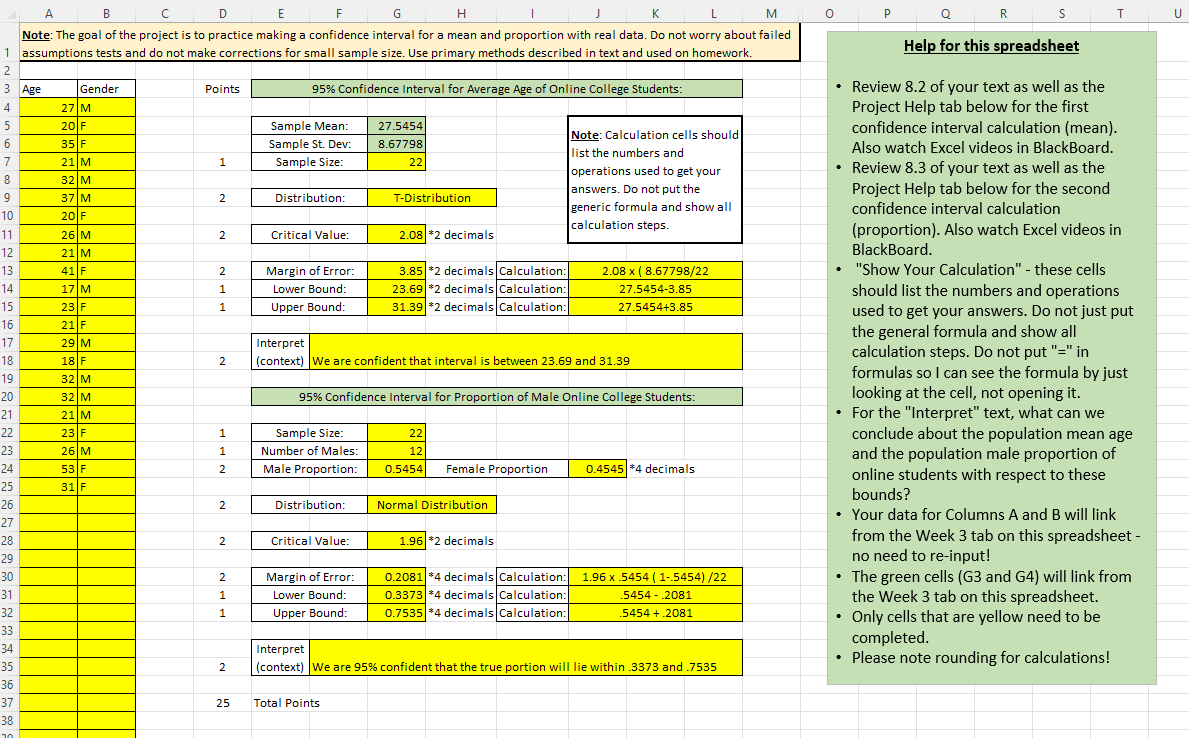Viewport: 1189px width, 738px height.
Task: Select calculation cell .5454 - .2081
Action: (x=655, y=595)
